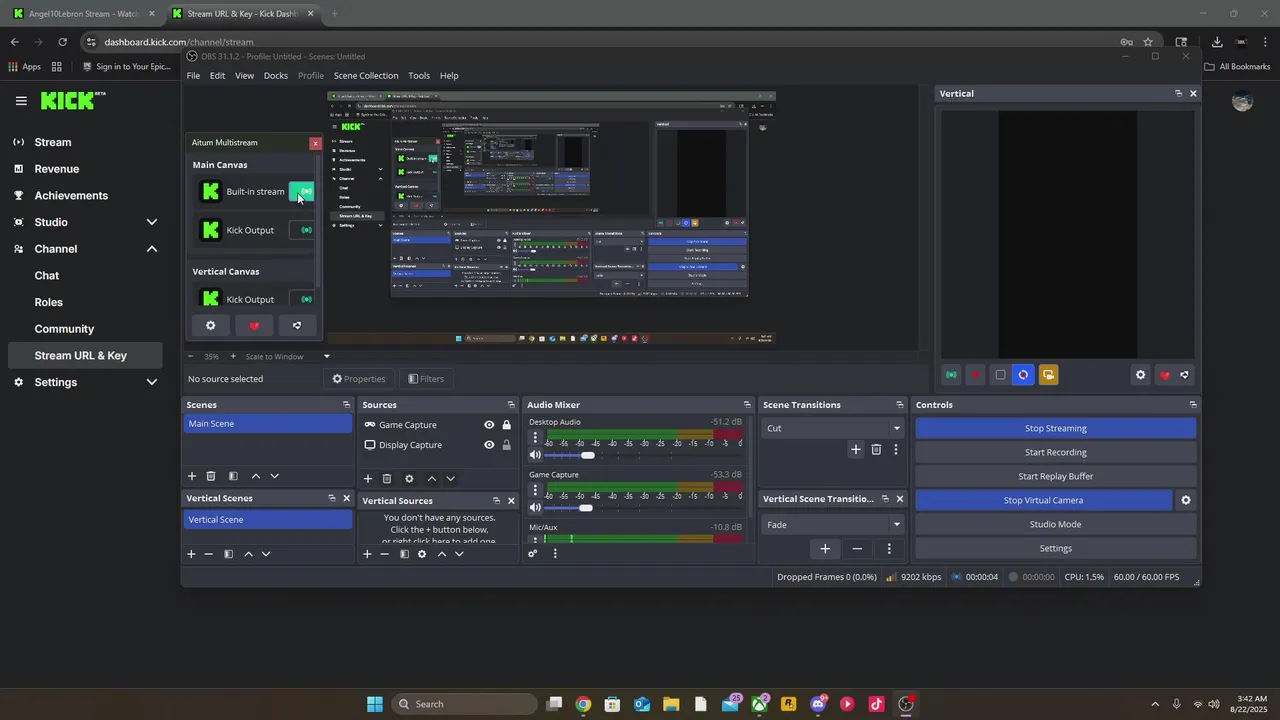Screen dimensions: 1280x720
Task: Toggle Display Capture source visibility eye
Action: pyautogui.click(x=489, y=445)
